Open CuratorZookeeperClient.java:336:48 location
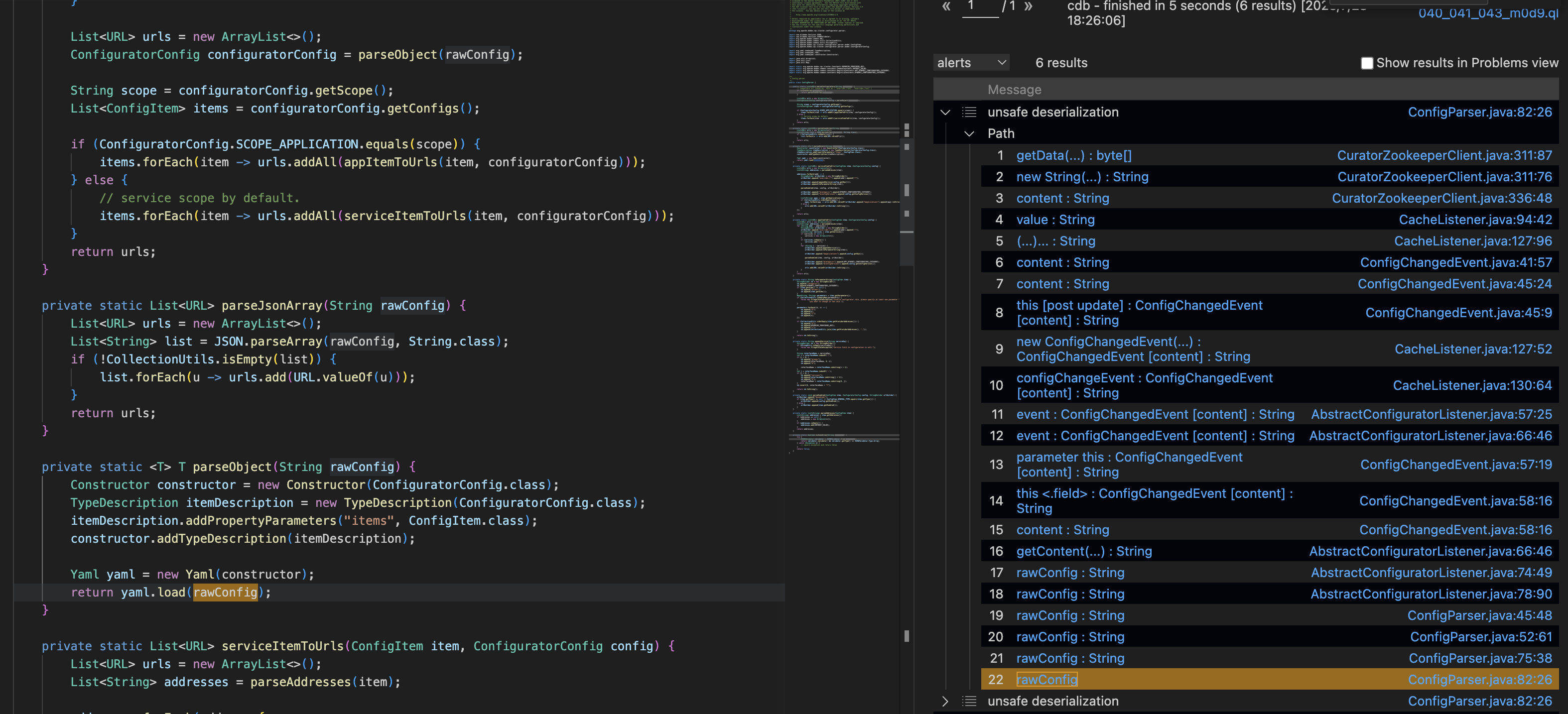 tap(1441, 199)
